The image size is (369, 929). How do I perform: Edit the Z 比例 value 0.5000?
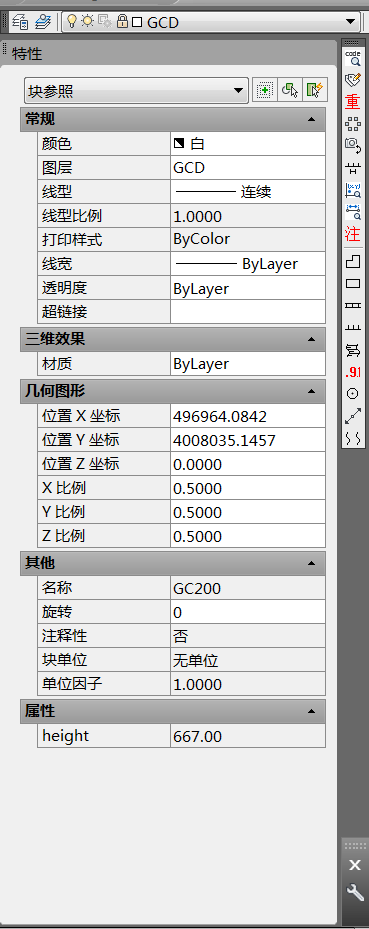248,536
